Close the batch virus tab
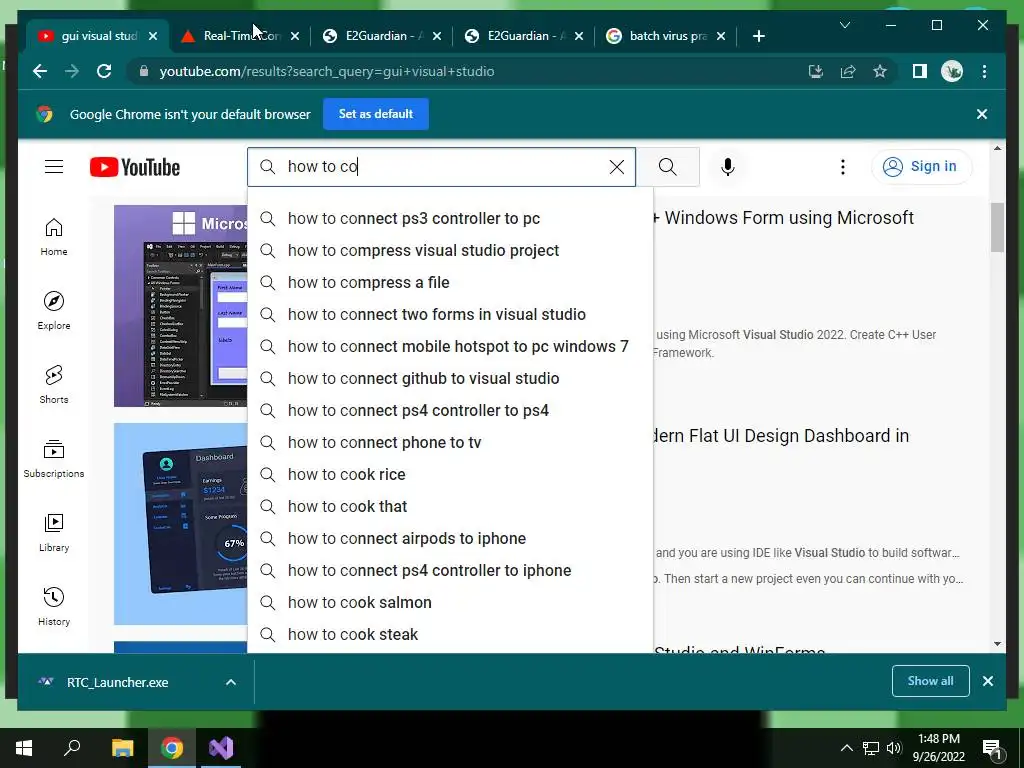 coord(721,36)
